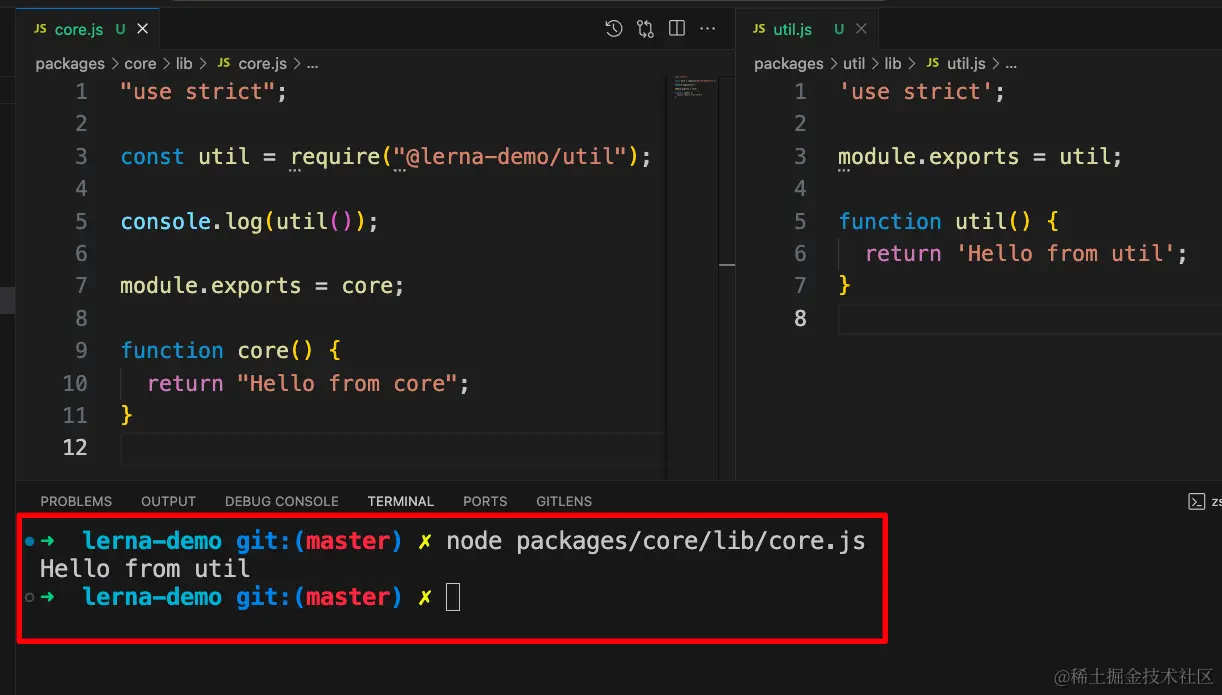Click 'const util' declaration in core.js

(185, 156)
